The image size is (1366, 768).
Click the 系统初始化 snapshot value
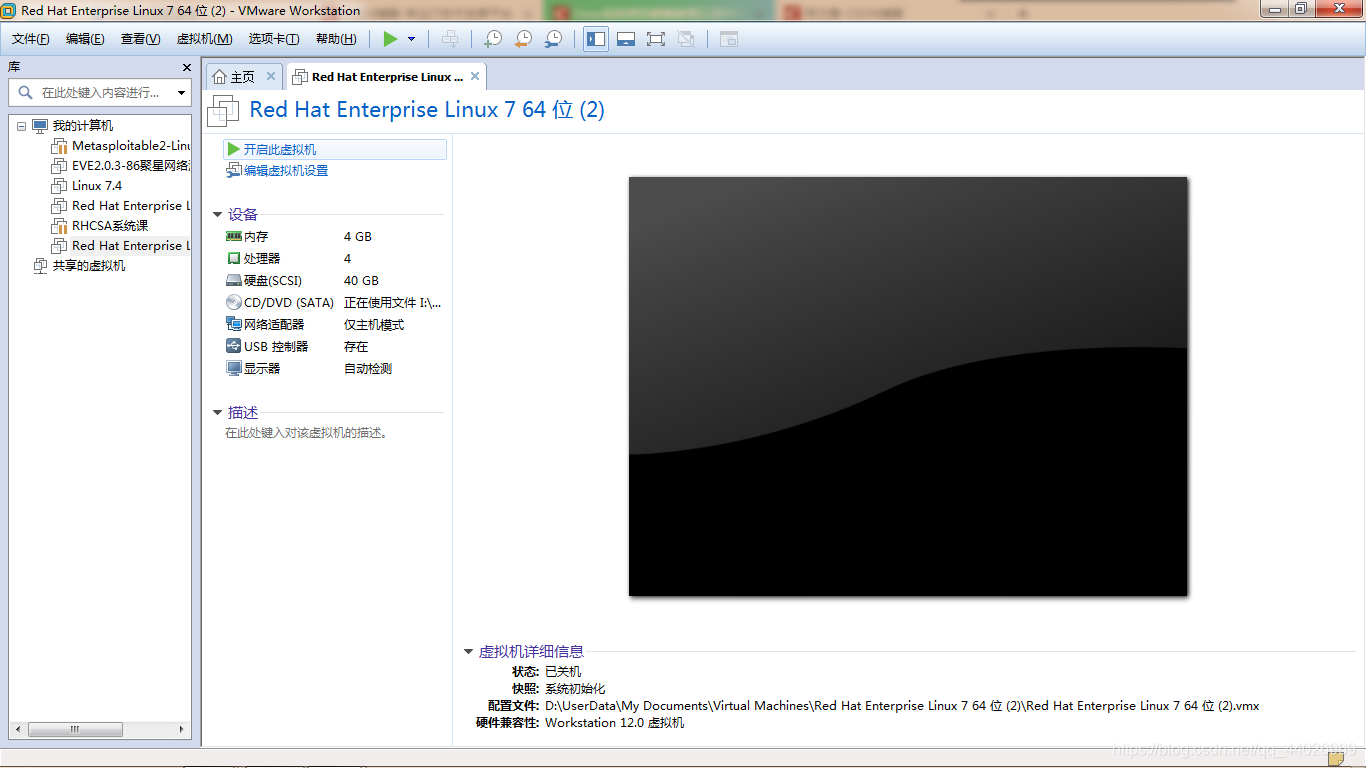pos(575,689)
